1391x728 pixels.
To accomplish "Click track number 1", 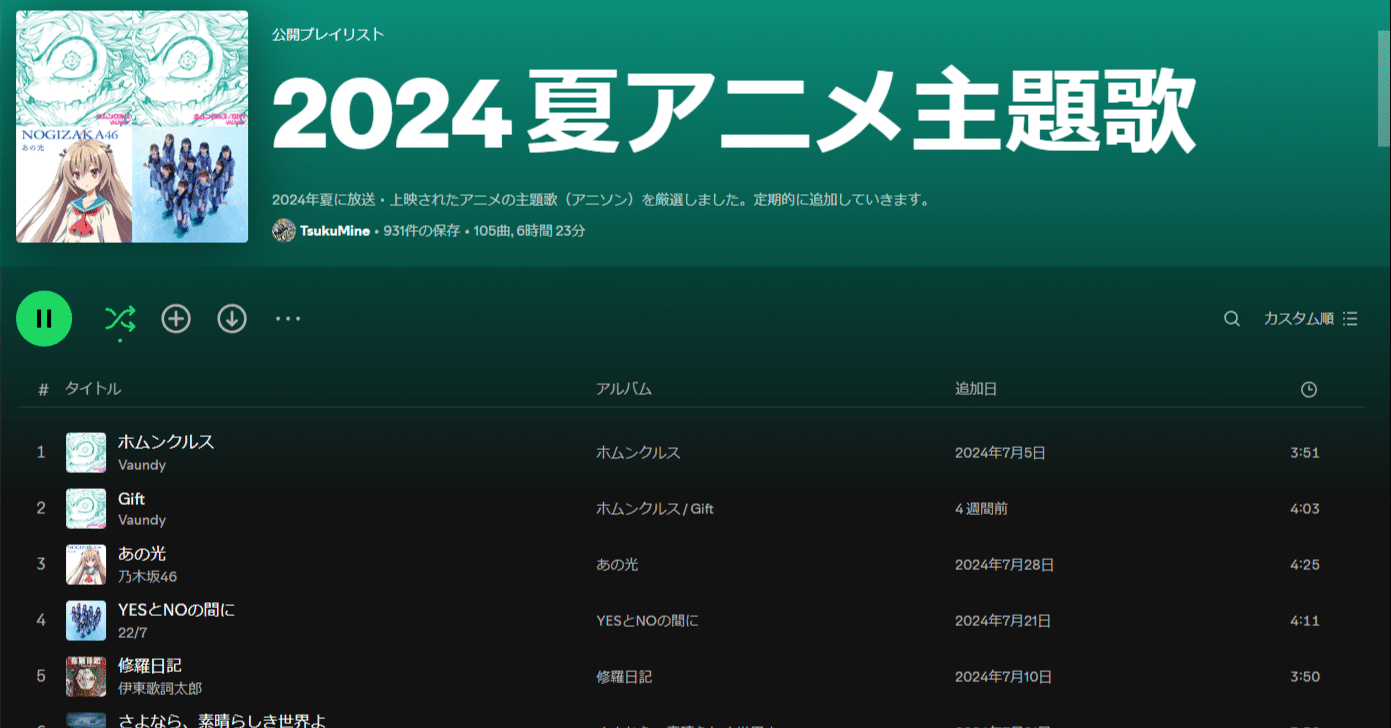I will tap(41, 452).
